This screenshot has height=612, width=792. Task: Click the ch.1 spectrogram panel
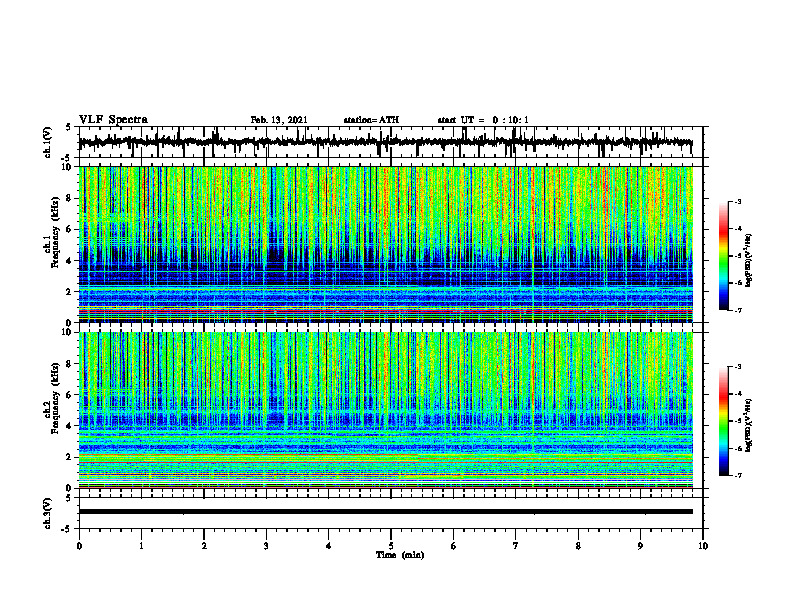click(386, 244)
